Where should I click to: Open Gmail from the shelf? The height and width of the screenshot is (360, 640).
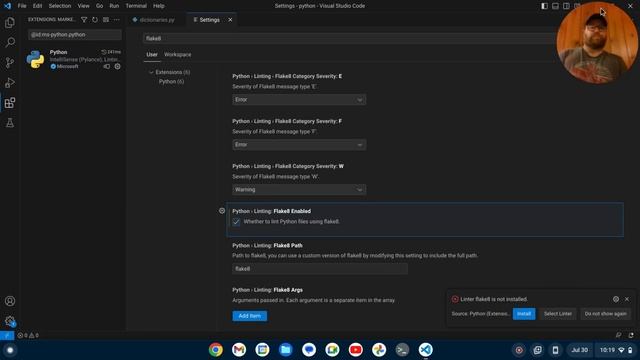239,350
